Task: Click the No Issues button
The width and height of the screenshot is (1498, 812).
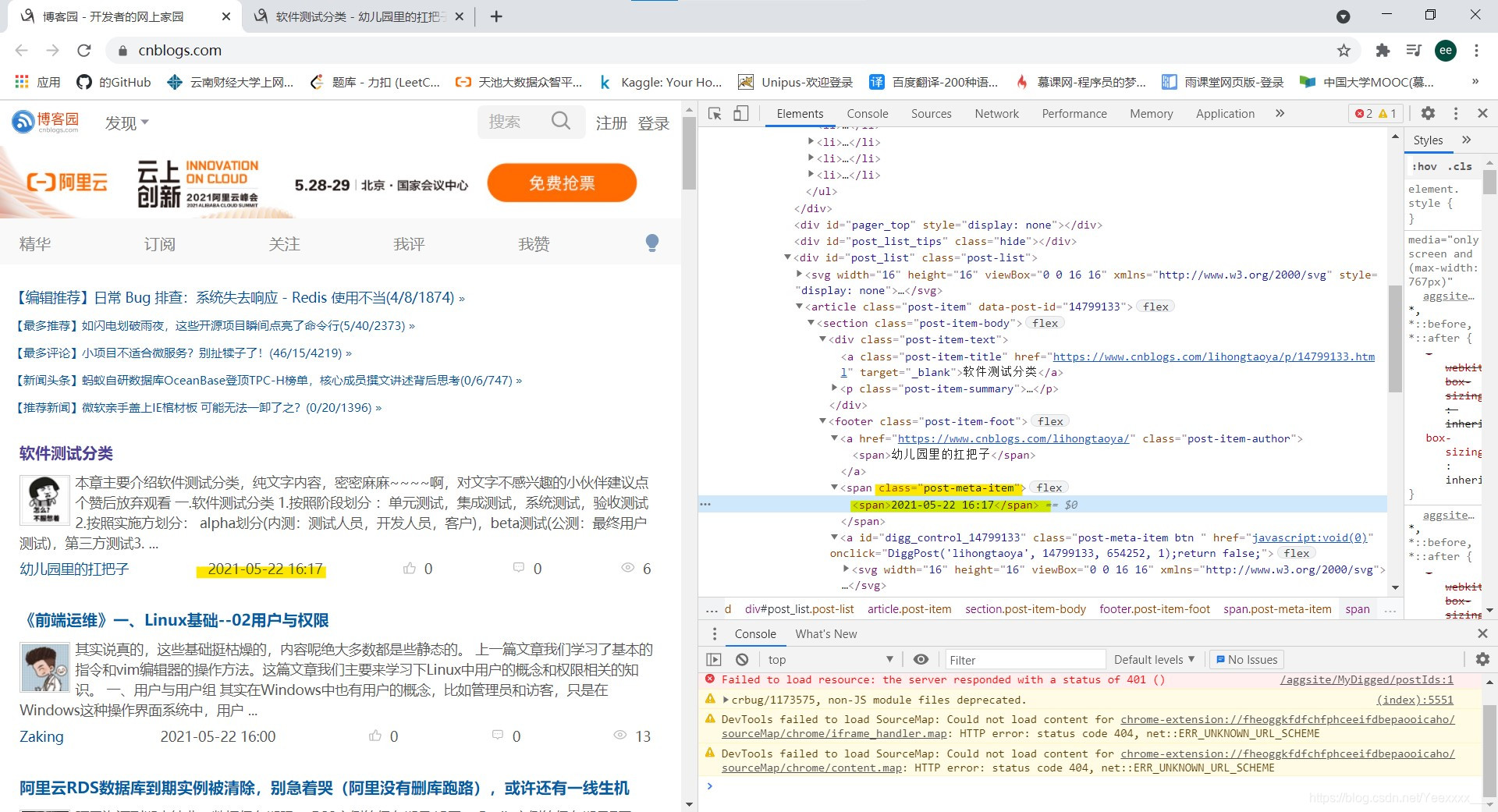Action: point(1246,660)
